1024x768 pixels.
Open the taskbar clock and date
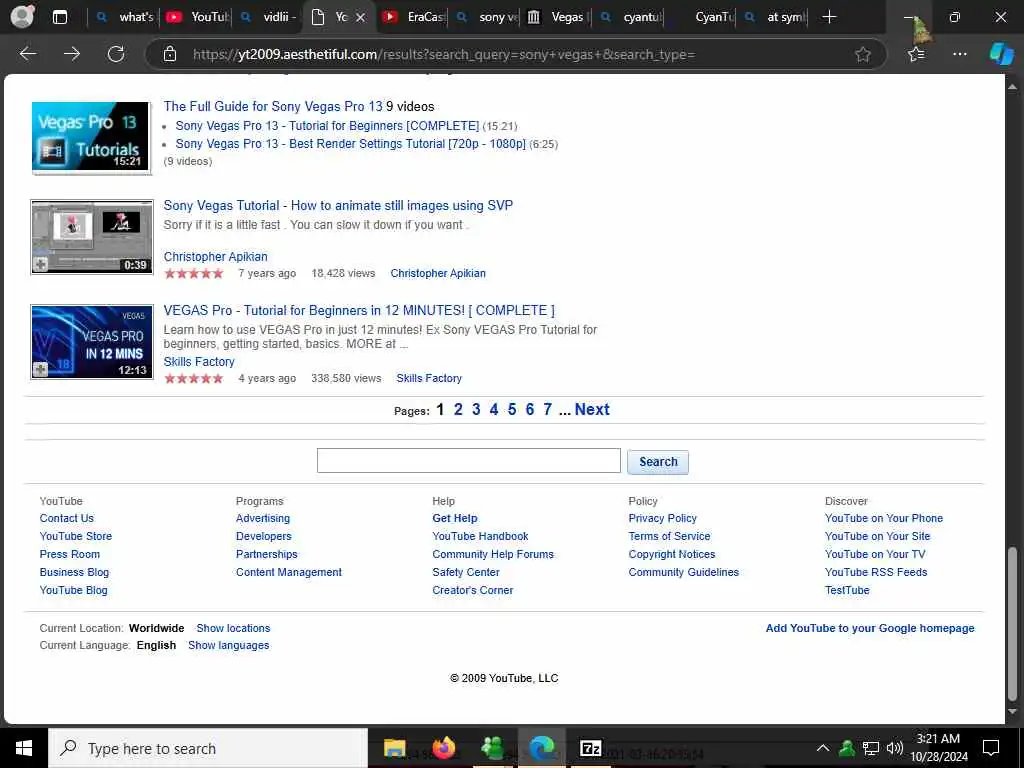938,748
